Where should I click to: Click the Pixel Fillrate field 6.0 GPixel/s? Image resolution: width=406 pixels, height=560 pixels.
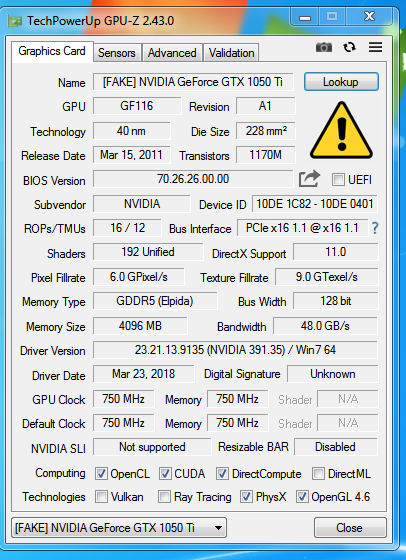[x=139, y=277]
